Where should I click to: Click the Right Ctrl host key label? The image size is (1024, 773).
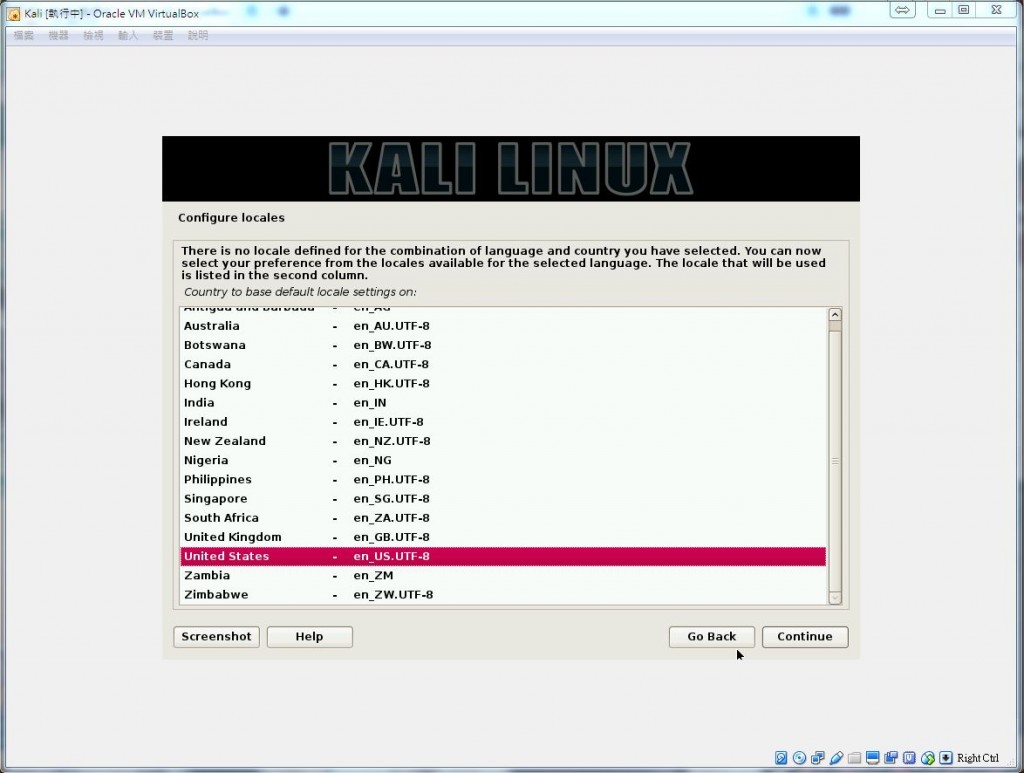(978, 758)
